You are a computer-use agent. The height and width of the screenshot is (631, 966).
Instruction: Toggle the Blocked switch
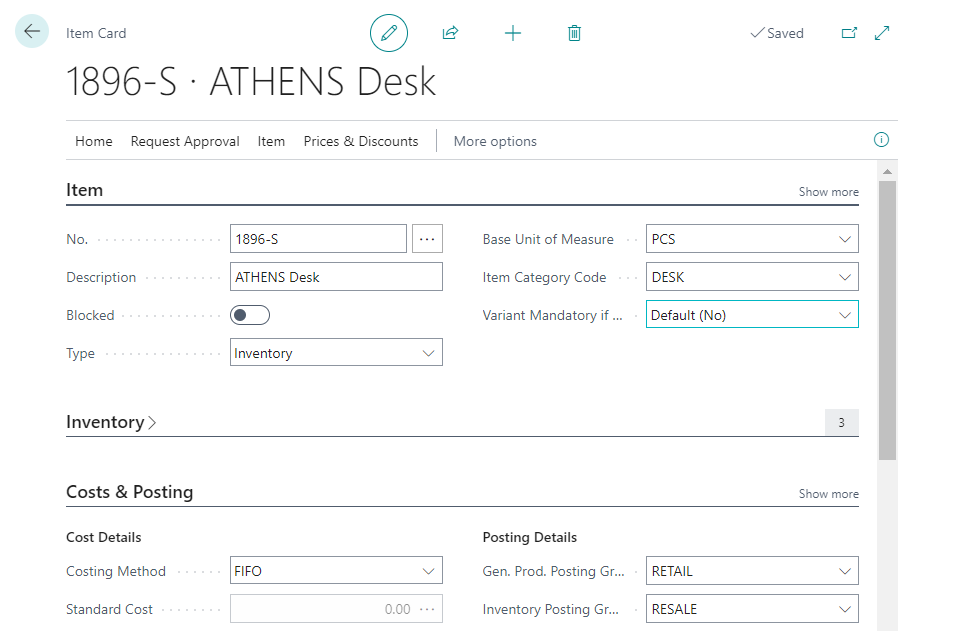tap(250, 315)
